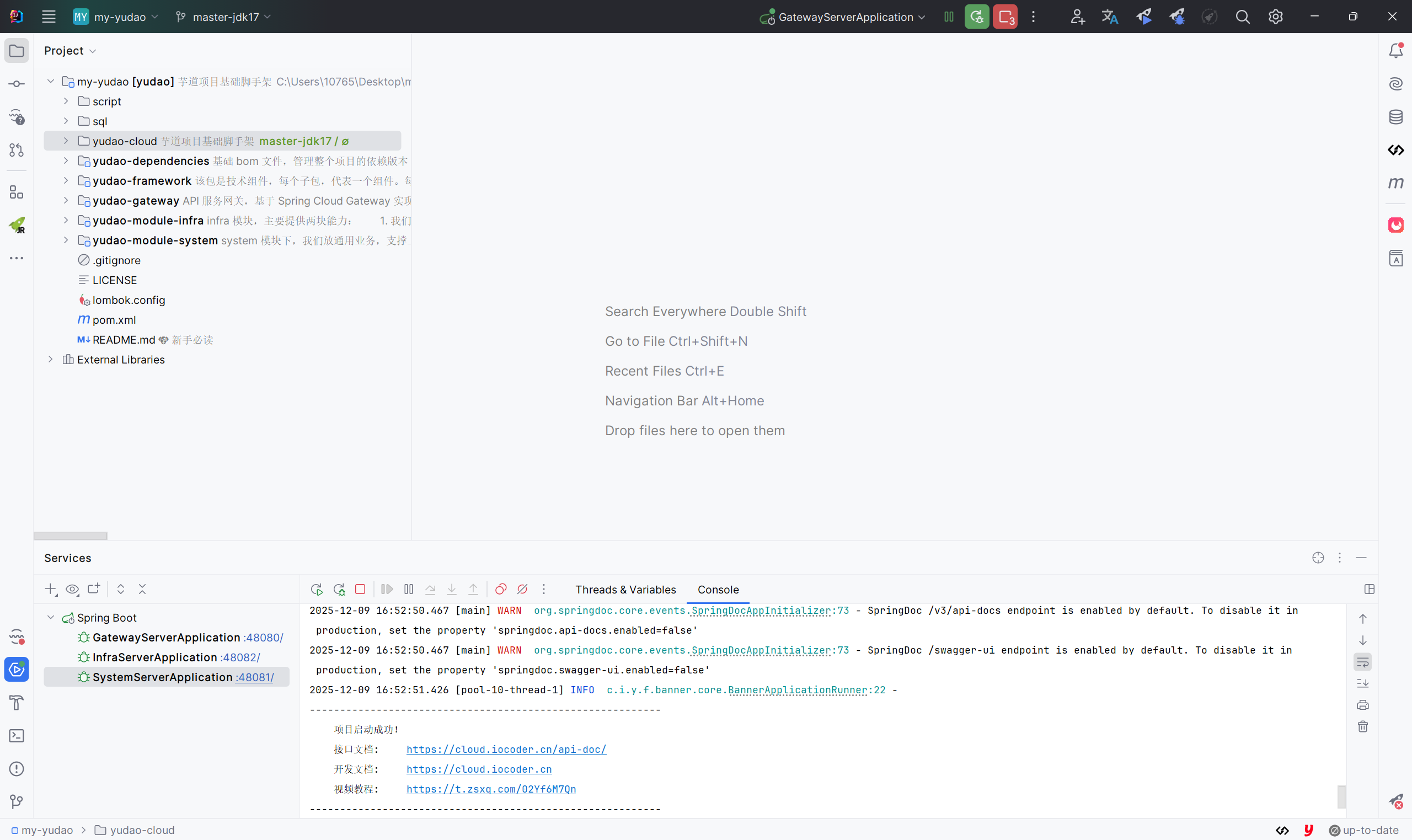The width and height of the screenshot is (1412, 840).
Task: Click the Notifications bell icon
Action: pos(1395,51)
